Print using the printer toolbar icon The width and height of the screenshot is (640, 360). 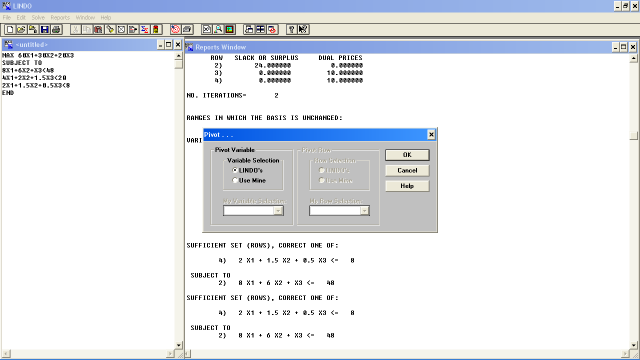click(56, 29)
